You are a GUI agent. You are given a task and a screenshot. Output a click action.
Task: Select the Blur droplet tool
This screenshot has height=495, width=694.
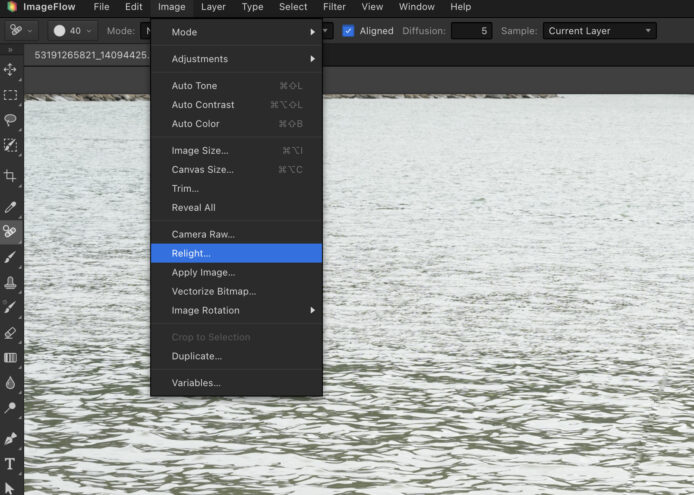coord(10,383)
